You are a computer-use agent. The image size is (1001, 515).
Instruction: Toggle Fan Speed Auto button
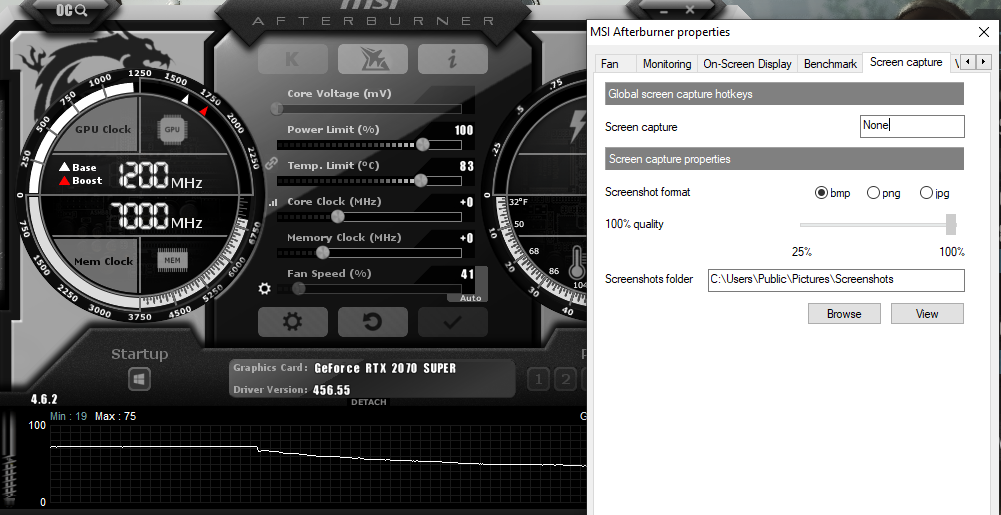[470, 298]
